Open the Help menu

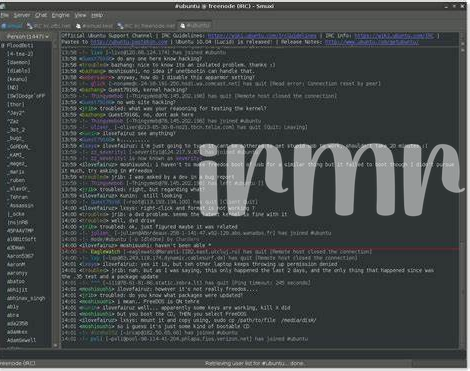[97, 15]
